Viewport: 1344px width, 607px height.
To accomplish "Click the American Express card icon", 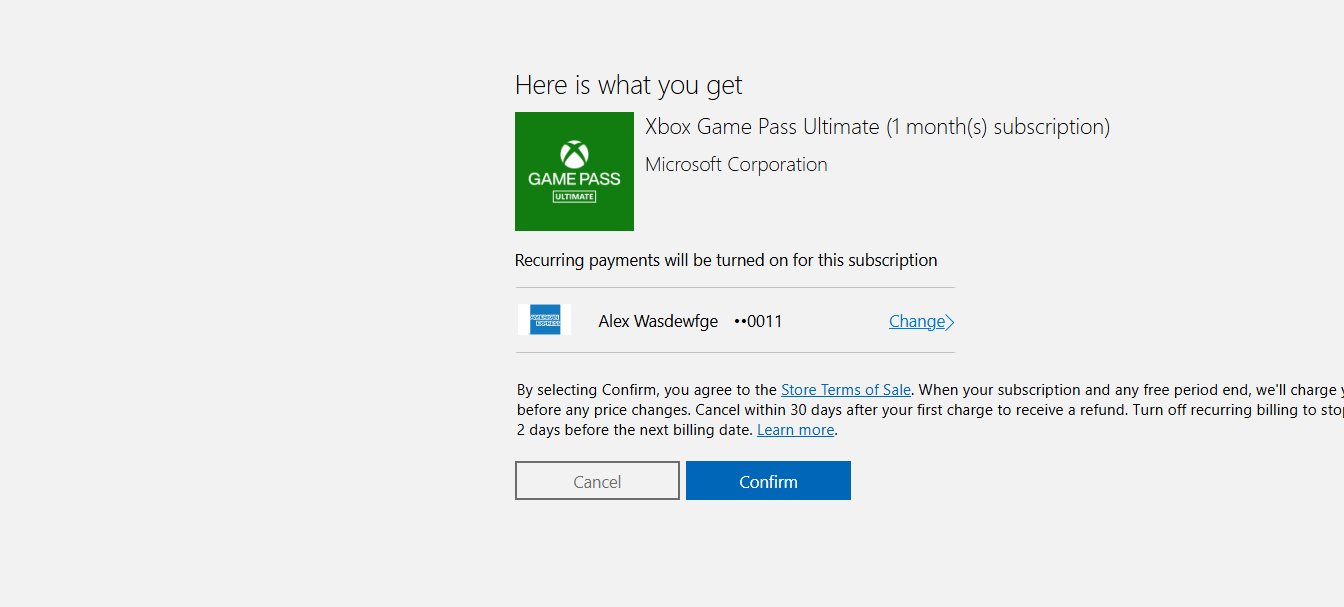I will [545, 320].
